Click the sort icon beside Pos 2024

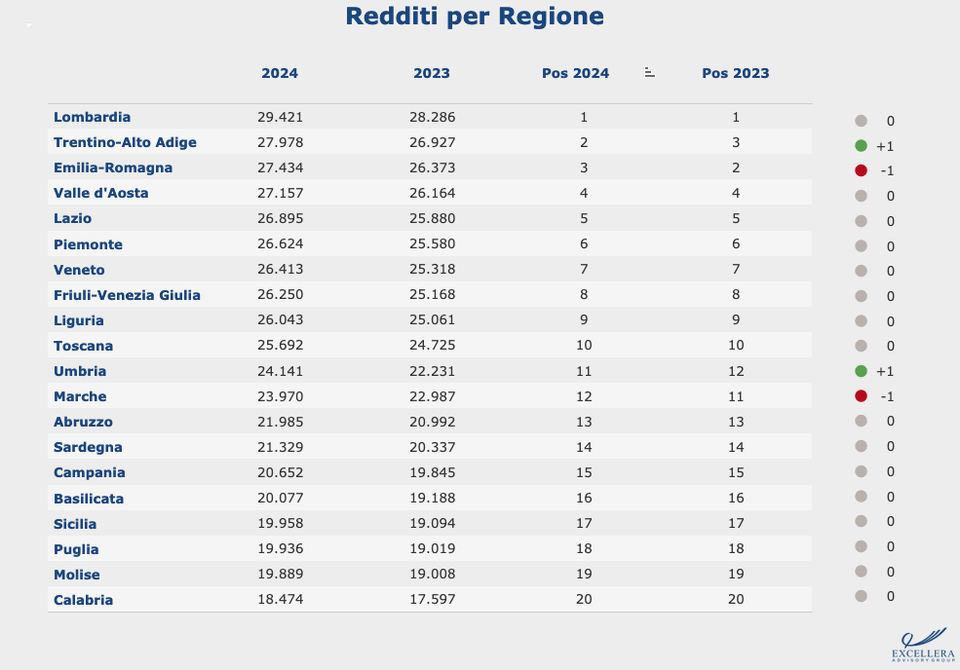coord(649,72)
